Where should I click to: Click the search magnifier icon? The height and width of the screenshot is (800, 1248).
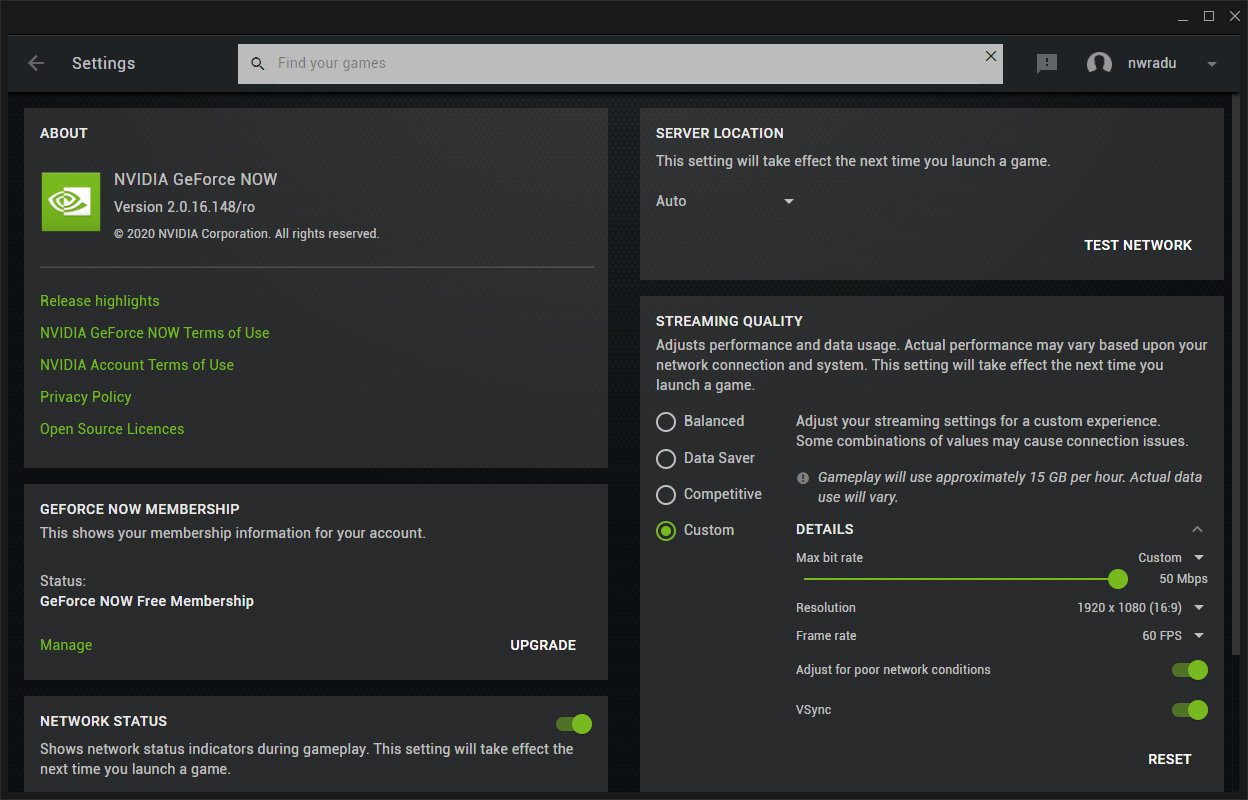[258, 63]
